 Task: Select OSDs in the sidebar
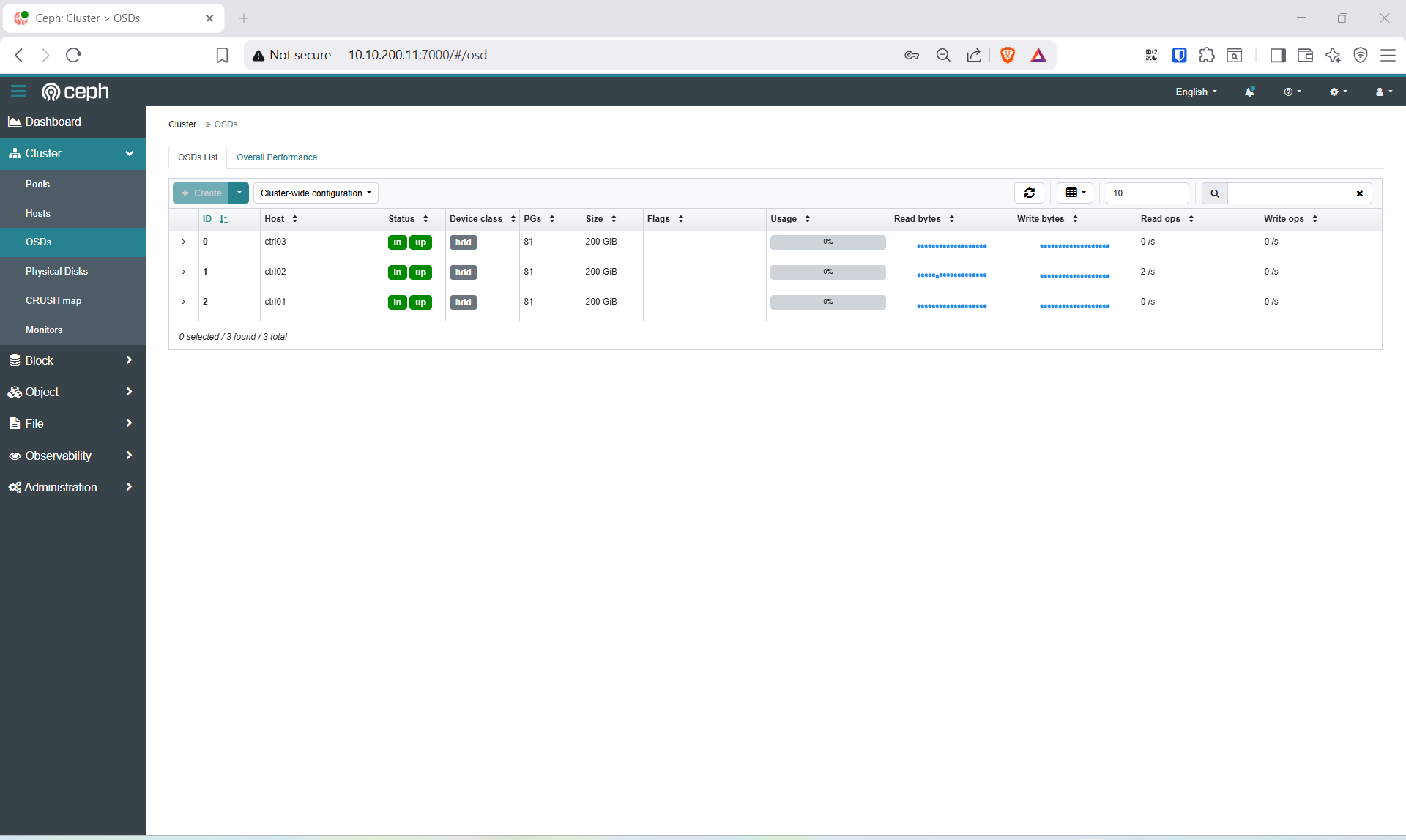[73, 242]
